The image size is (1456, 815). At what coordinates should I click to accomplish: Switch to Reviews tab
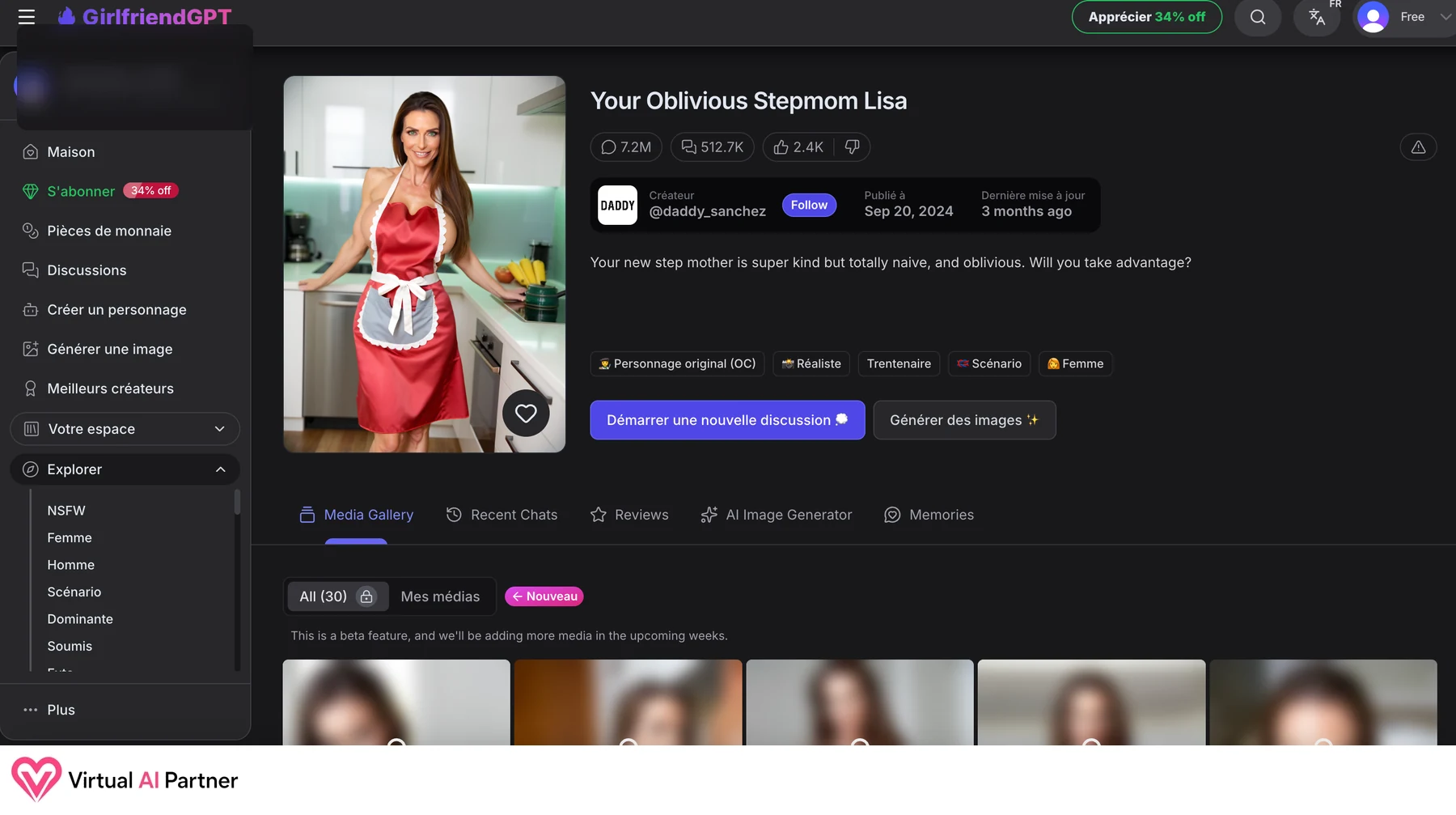(x=629, y=515)
